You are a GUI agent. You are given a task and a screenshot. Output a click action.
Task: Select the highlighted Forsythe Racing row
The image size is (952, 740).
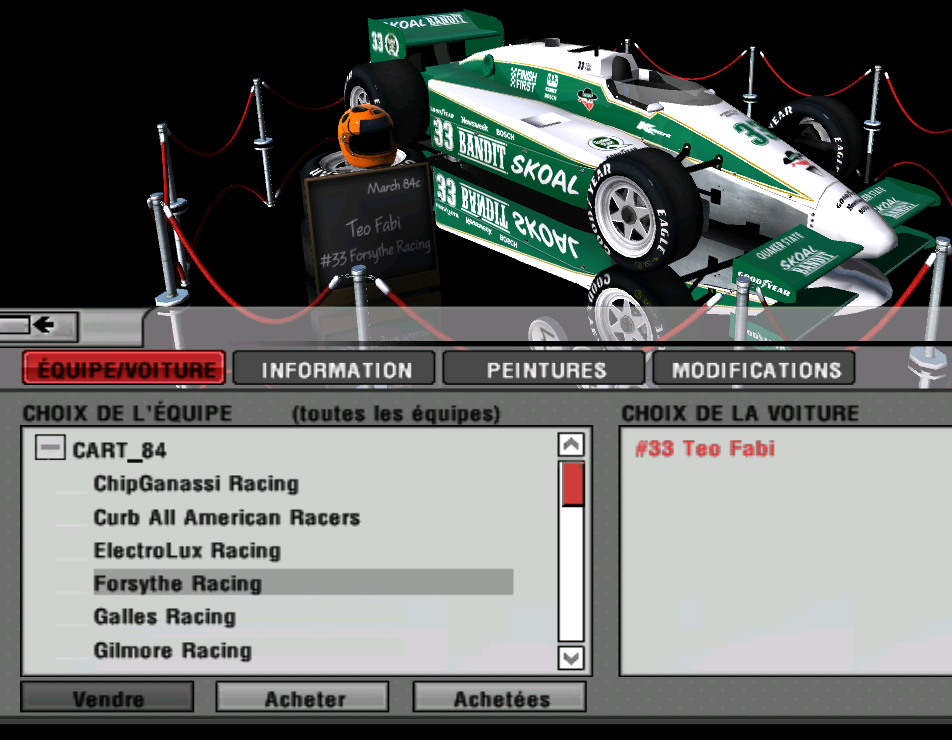coord(303,582)
